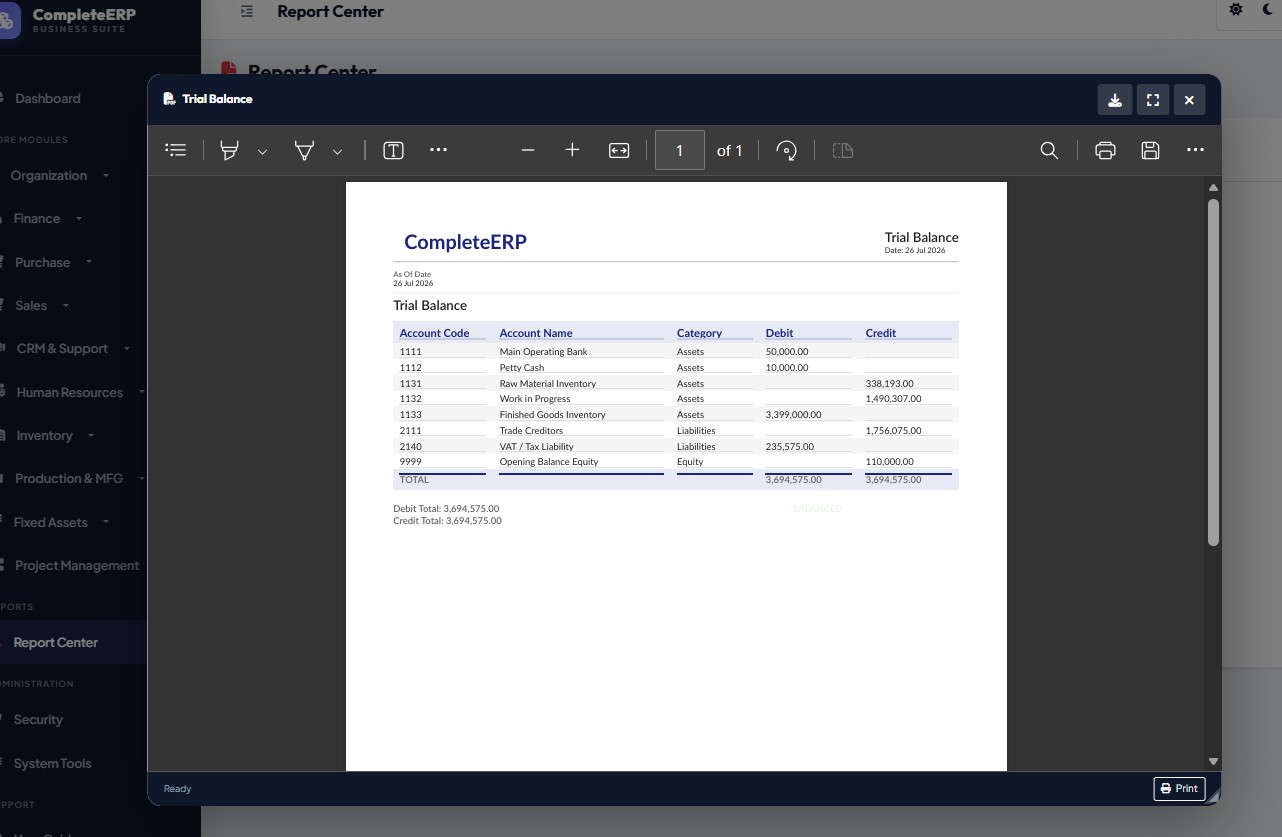Click the Main Operating Bank account name

pyautogui.click(x=543, y=352)
